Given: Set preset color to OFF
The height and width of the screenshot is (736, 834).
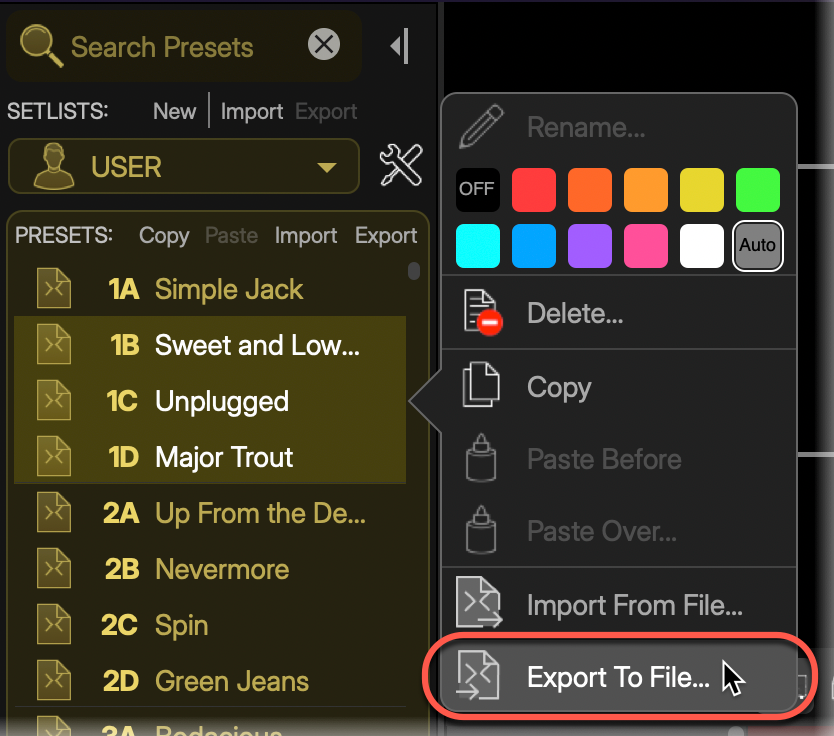Looking at the screenshot, I should [x=477, y=190].
